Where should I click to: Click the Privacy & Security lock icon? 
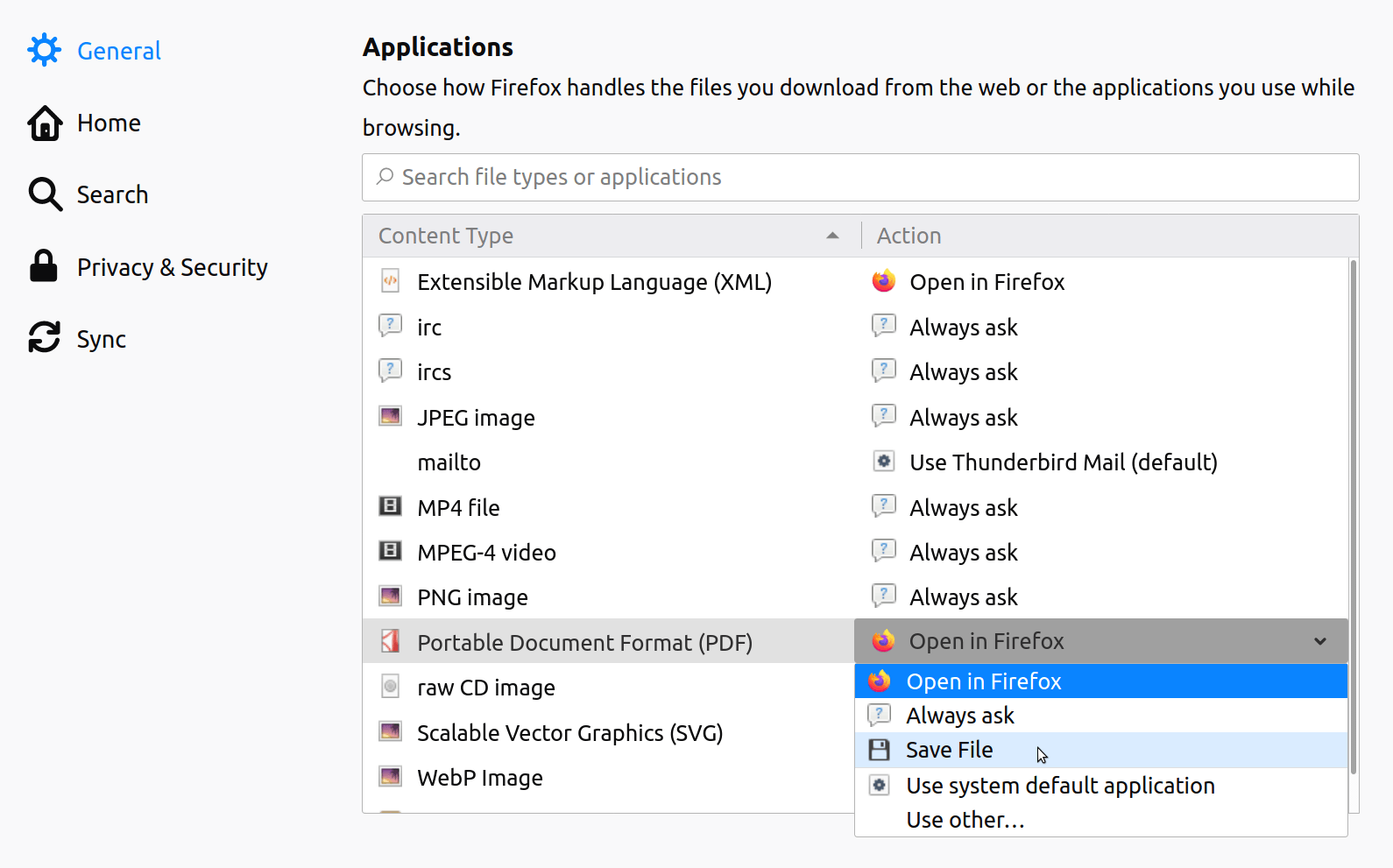click(43, 266)
